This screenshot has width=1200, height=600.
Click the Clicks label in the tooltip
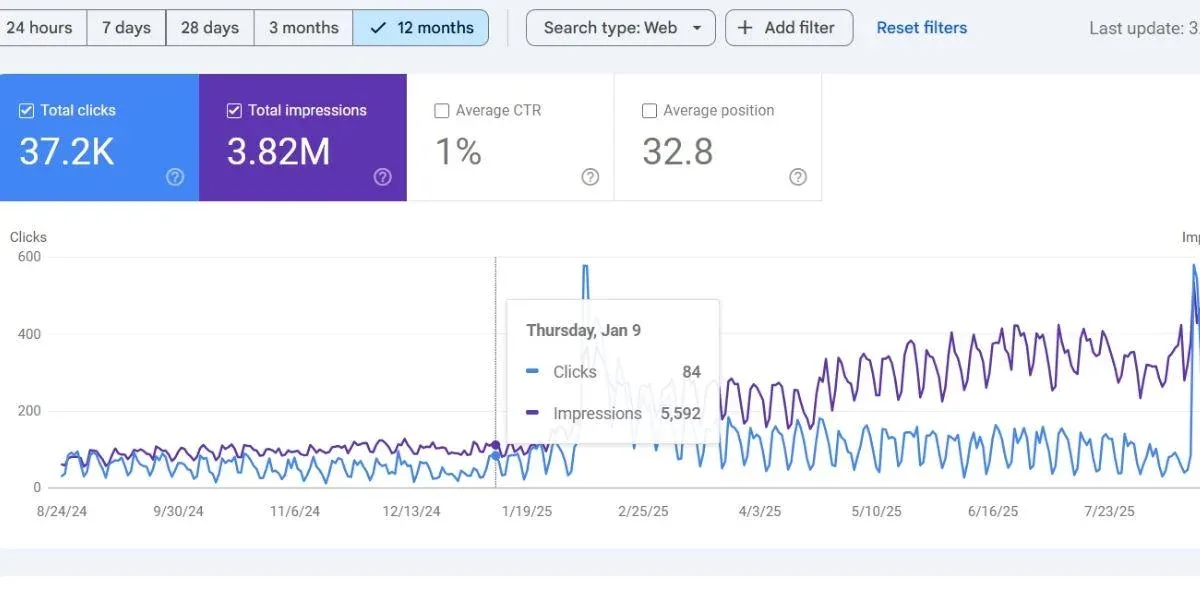(x=574, y=371)
